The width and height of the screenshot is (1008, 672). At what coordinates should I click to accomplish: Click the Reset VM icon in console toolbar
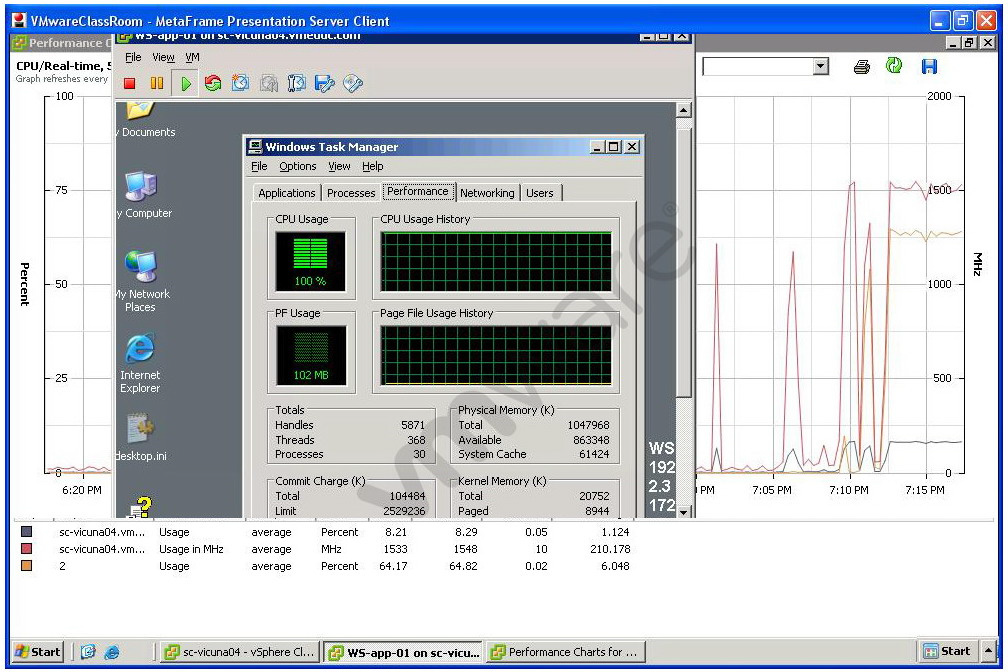tap(213, 84)
